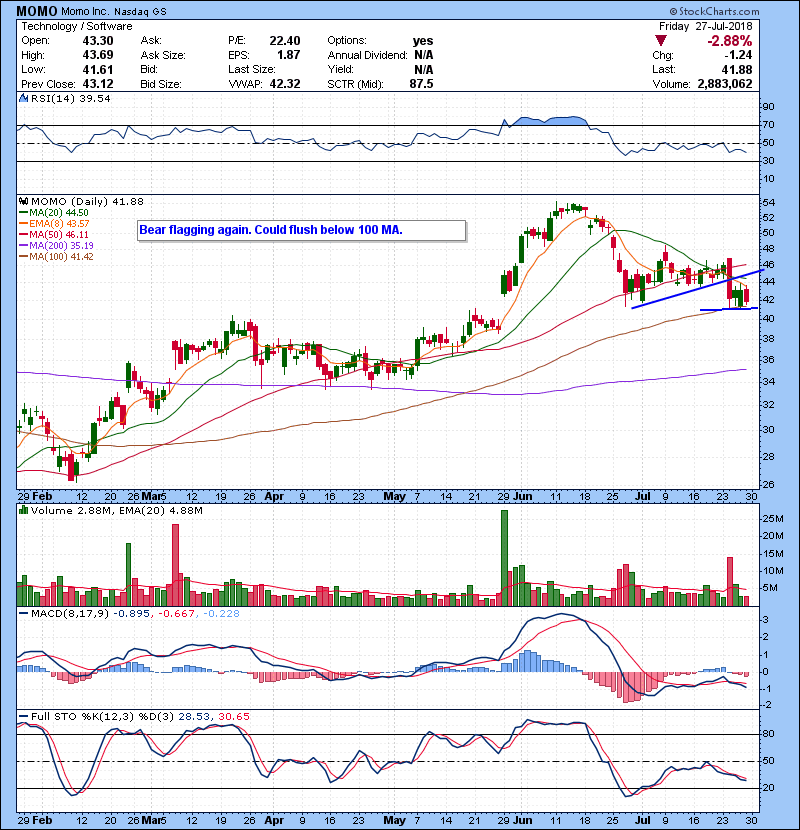Click the EPS value 1.87
The width and height of the screenshot is (800, 830).
tap(289, 55)
